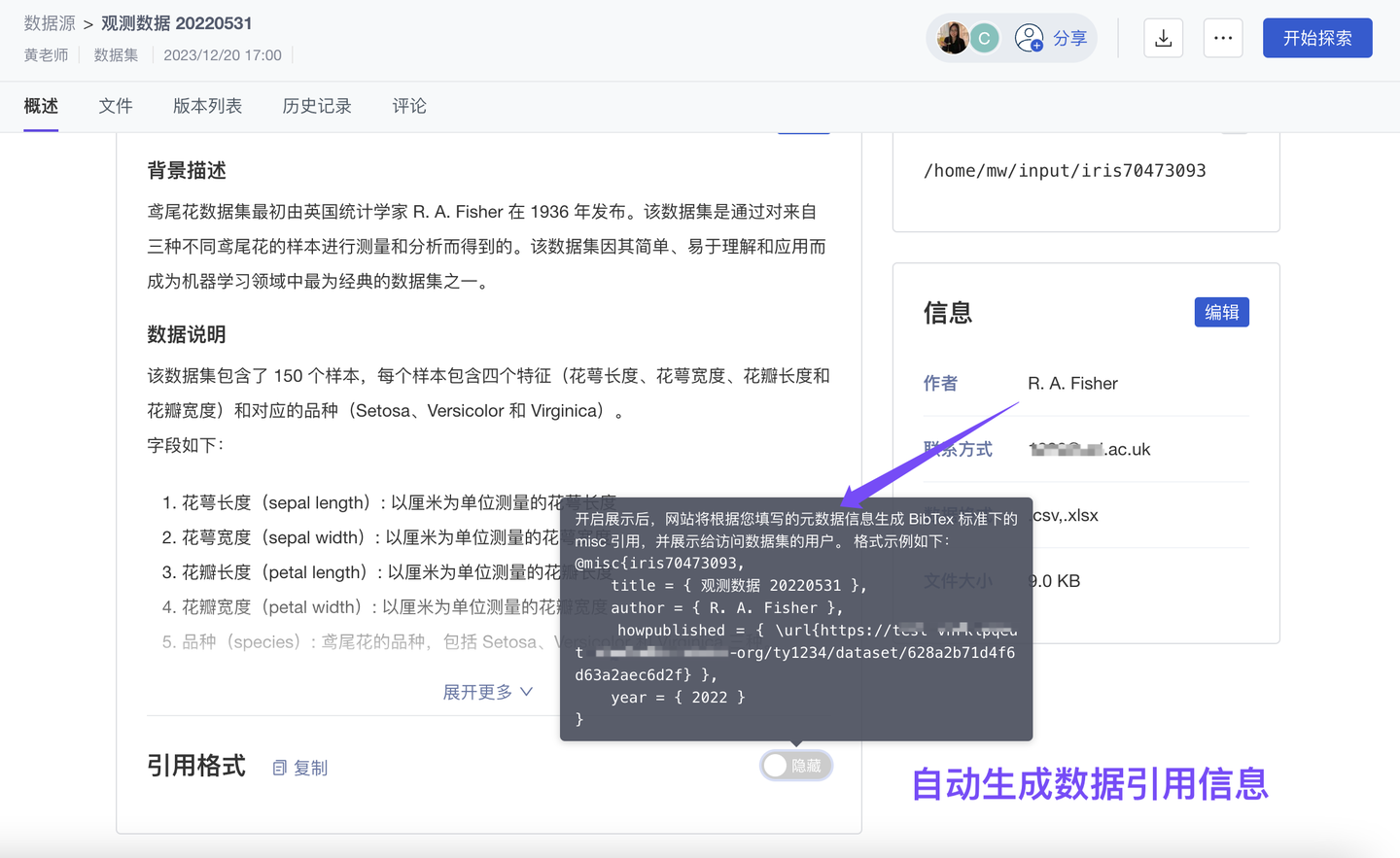This screenshot has height=858, width=1400.
Task: Click the download icon button
Action: coord(1163,38)
